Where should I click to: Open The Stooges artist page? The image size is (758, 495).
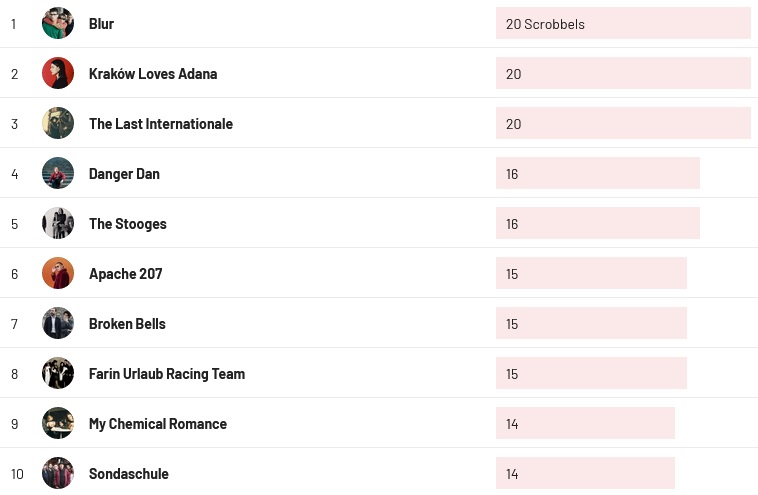coord(127,224)
